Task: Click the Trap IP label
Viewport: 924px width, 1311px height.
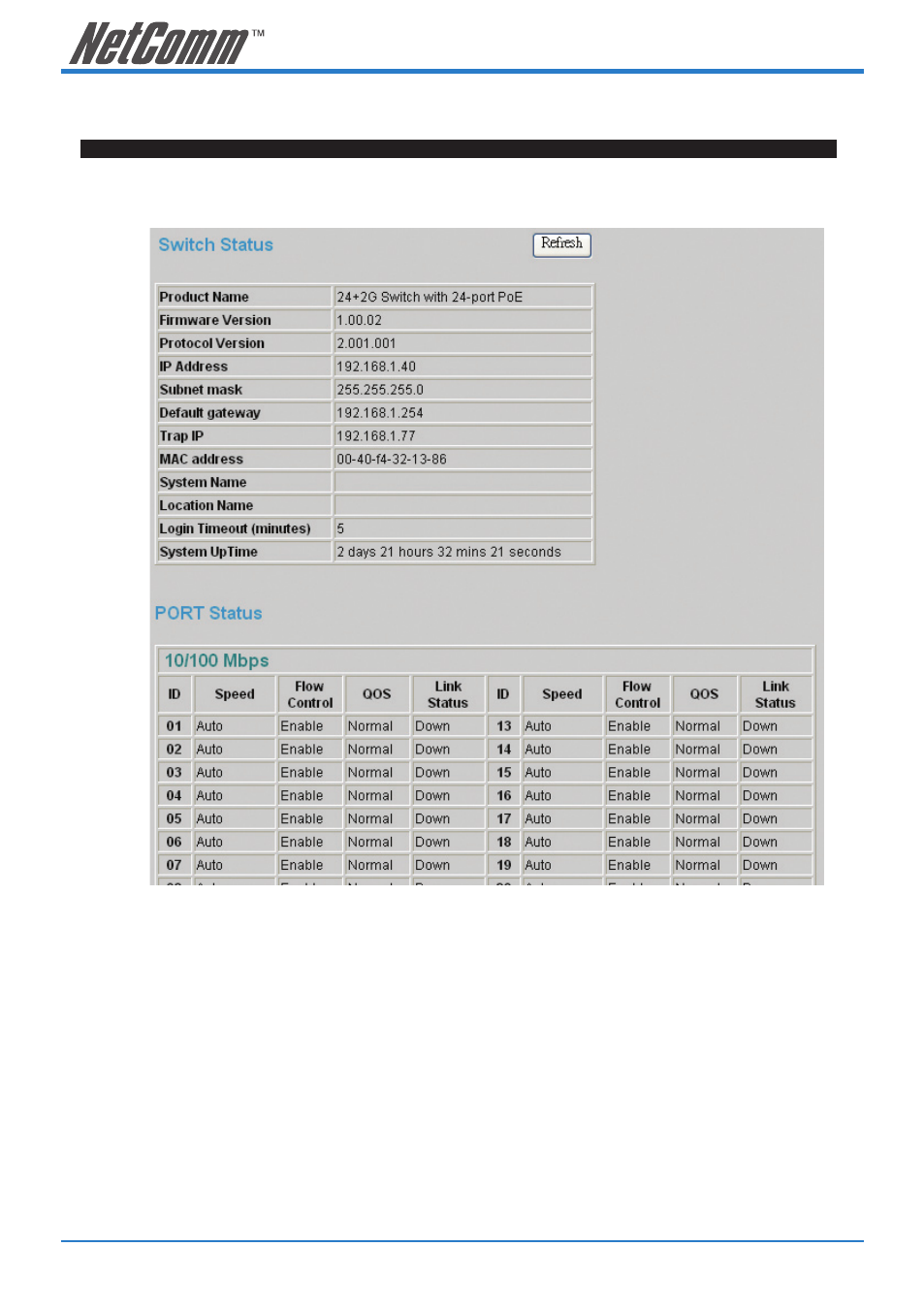Action: [x=181, y=436]
